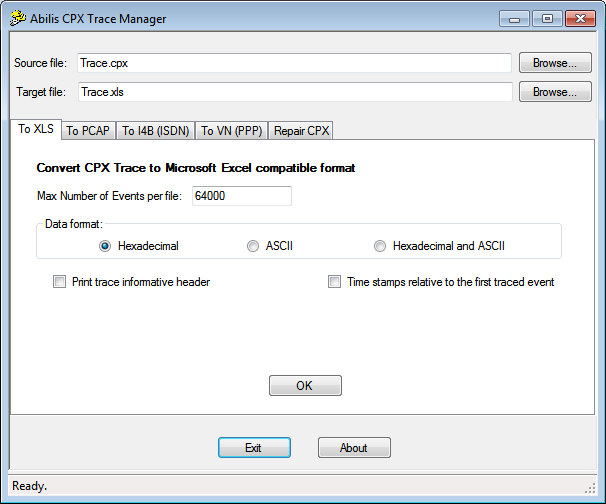
Task: Select the Hexadecimal data format option
Action: [105, 246]
